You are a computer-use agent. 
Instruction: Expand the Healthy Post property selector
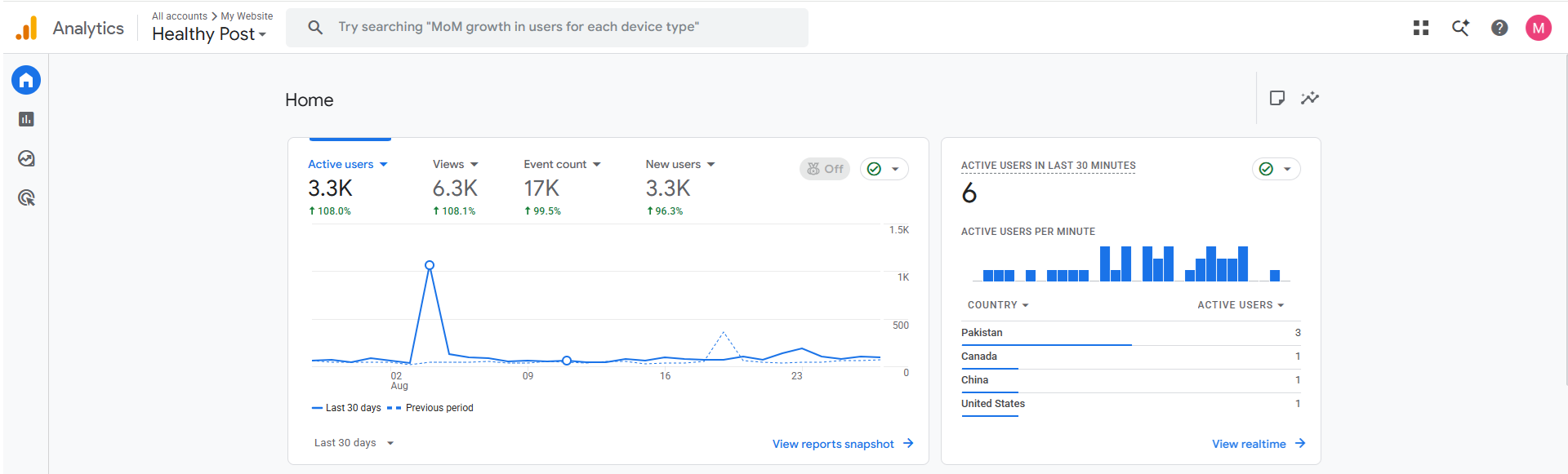(209, 34)
